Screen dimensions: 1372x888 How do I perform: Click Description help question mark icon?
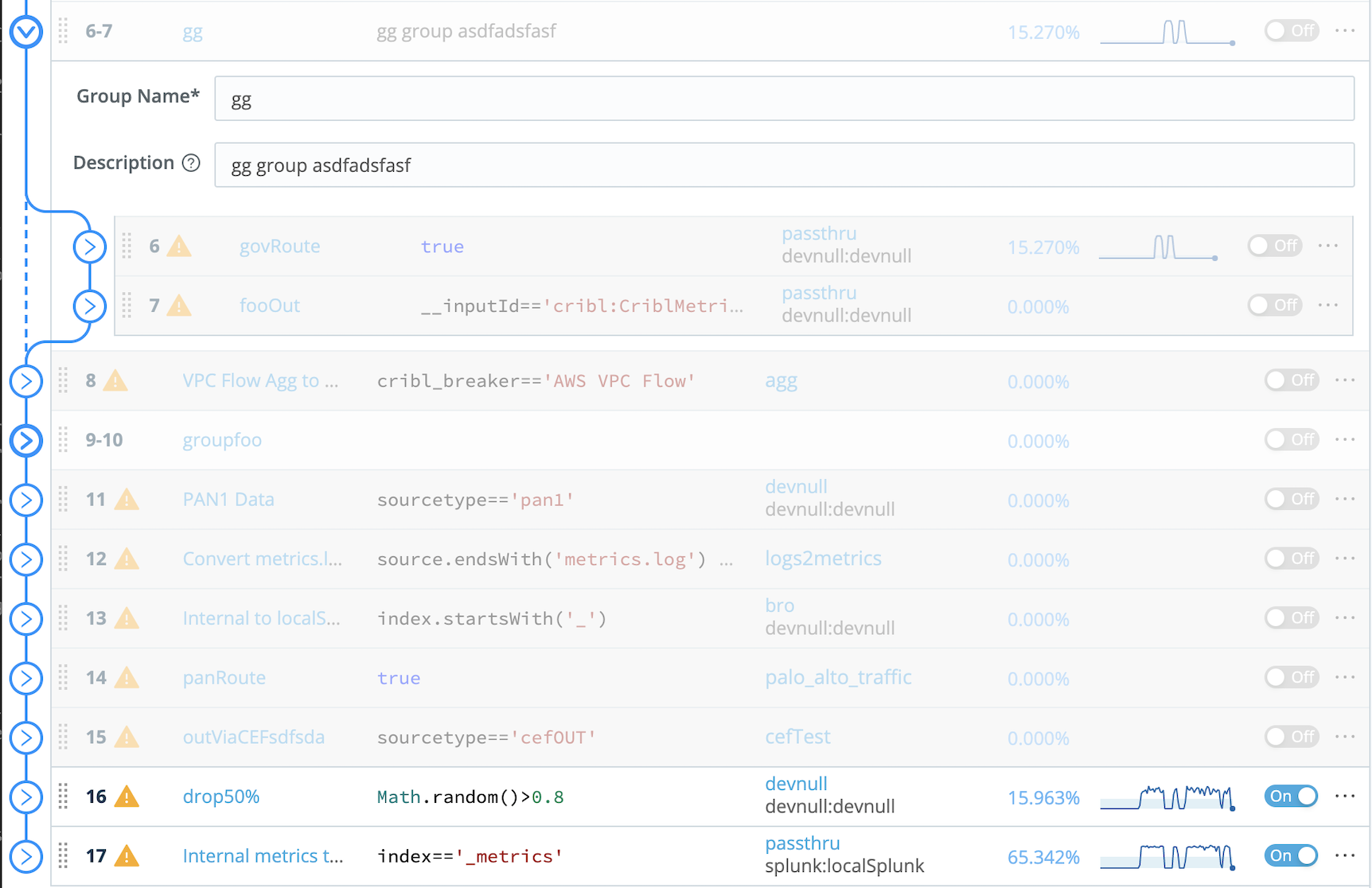(x=191, y=163)
